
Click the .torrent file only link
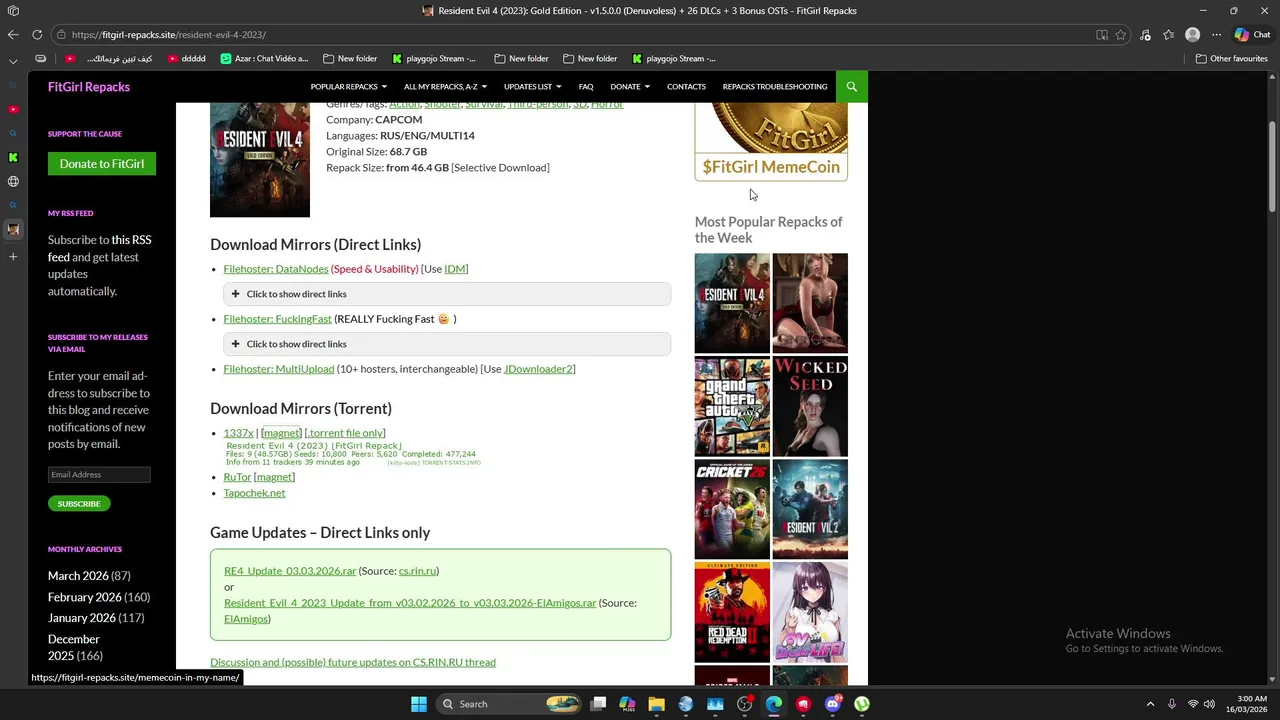pos(345,433)
